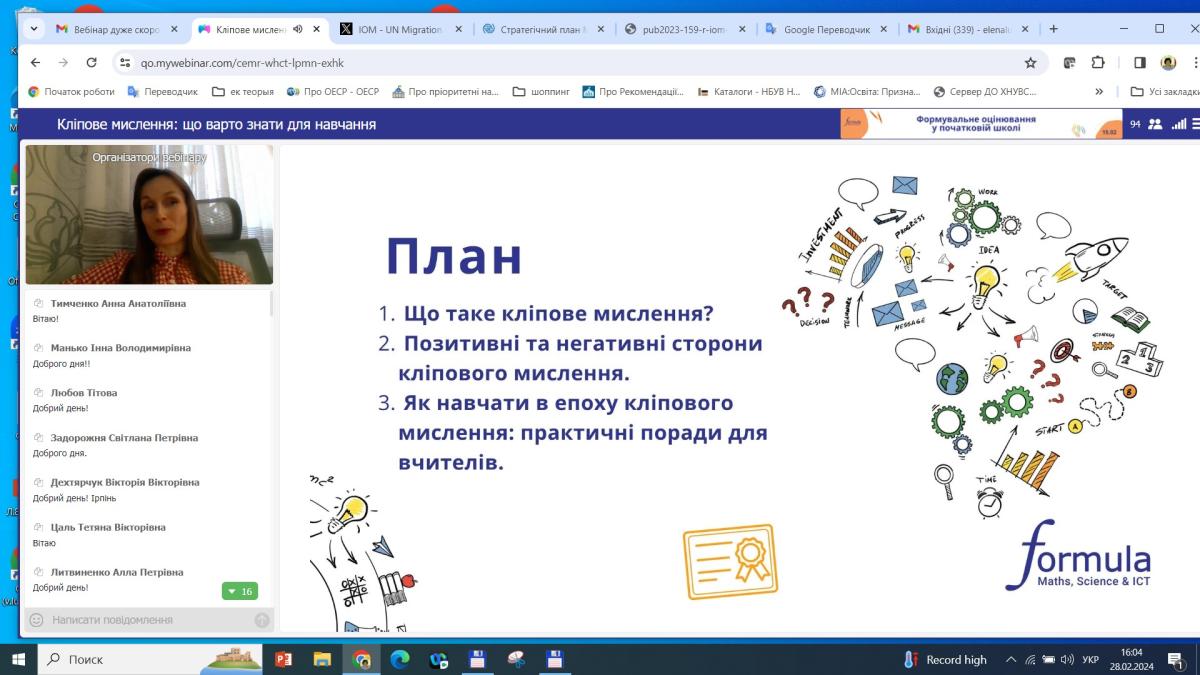Click the Написати повідомлення chat field
Image resolution: width=1200 pixels, height=675 pixels.
pyautogui.click(x=145, y=620)
